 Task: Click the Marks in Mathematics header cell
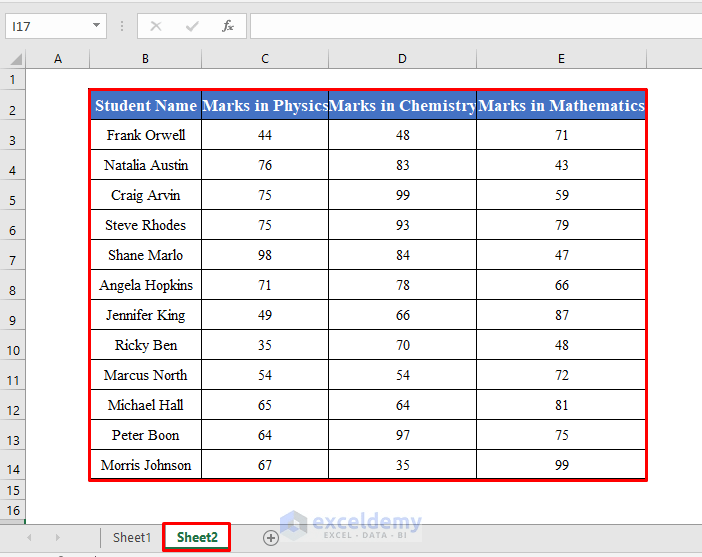tap(561, 105)
